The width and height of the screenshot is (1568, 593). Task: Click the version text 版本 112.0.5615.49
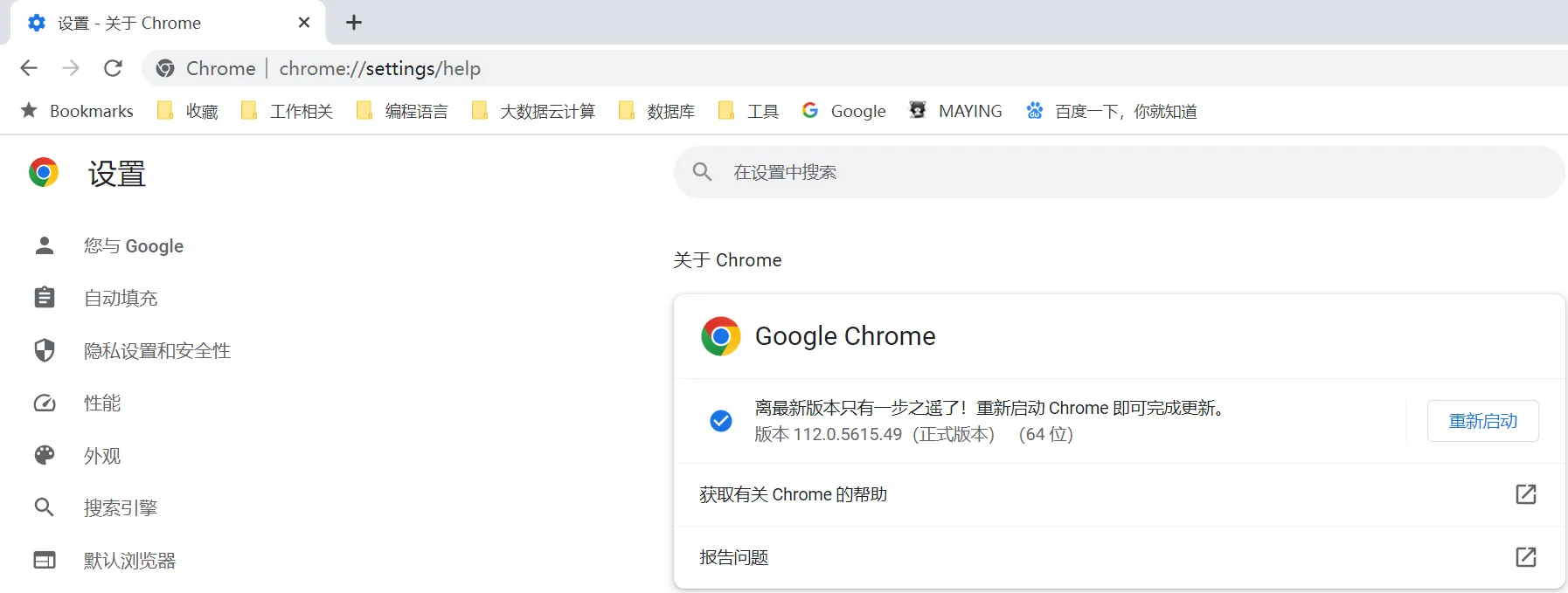(829, 435)
